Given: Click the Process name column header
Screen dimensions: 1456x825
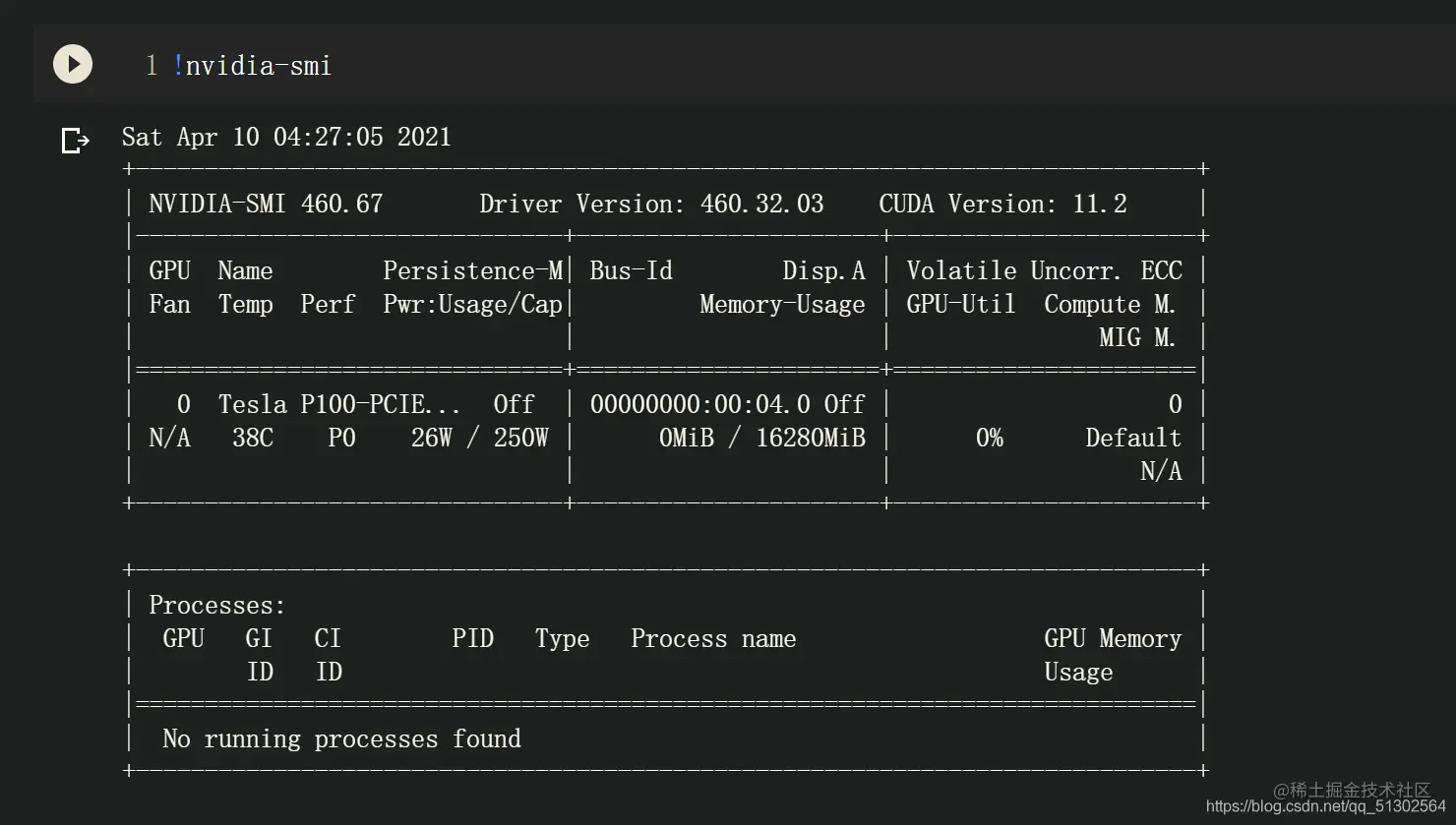Looking at the screenshot, I should click(713, 638).
